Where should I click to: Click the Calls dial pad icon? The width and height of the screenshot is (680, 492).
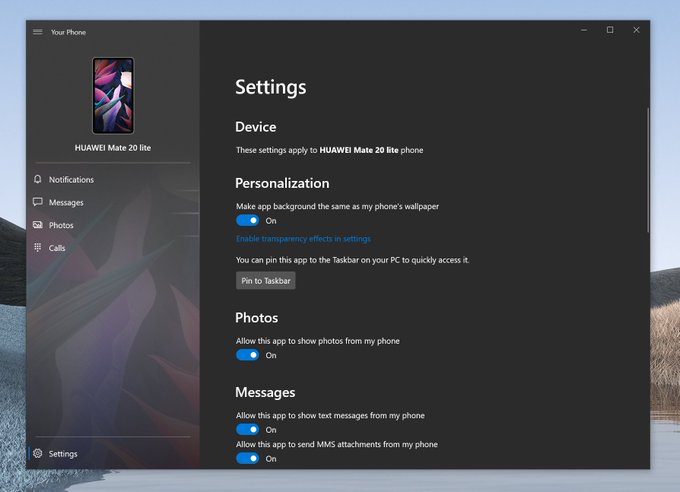point(38,248)
